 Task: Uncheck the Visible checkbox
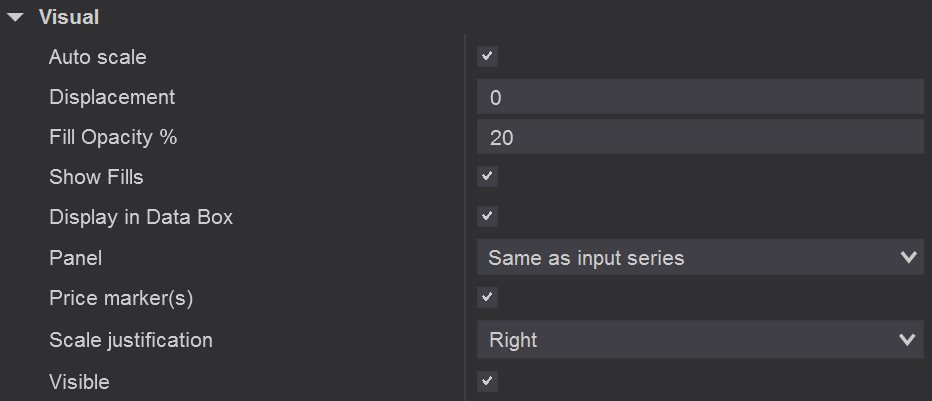(x=487, y=381)
